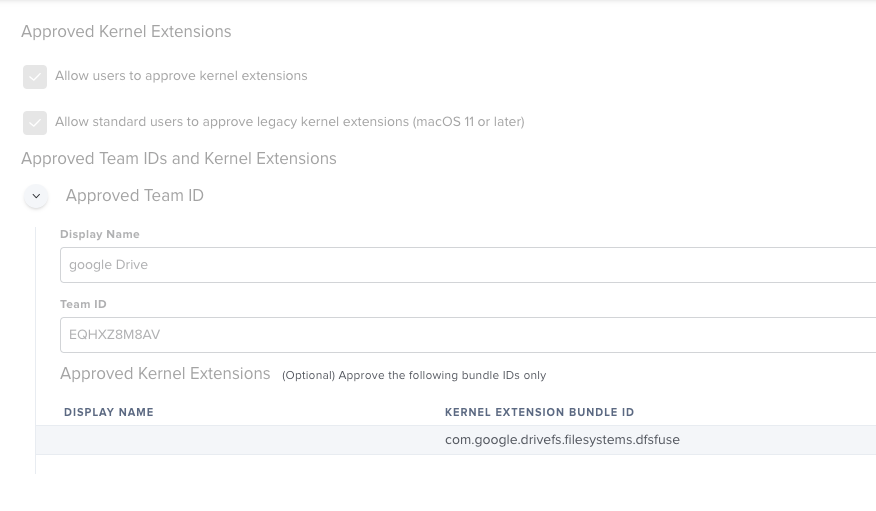Click the Allow users to approve kernel extensions label
Screen dimensions: 876x511
181,75
